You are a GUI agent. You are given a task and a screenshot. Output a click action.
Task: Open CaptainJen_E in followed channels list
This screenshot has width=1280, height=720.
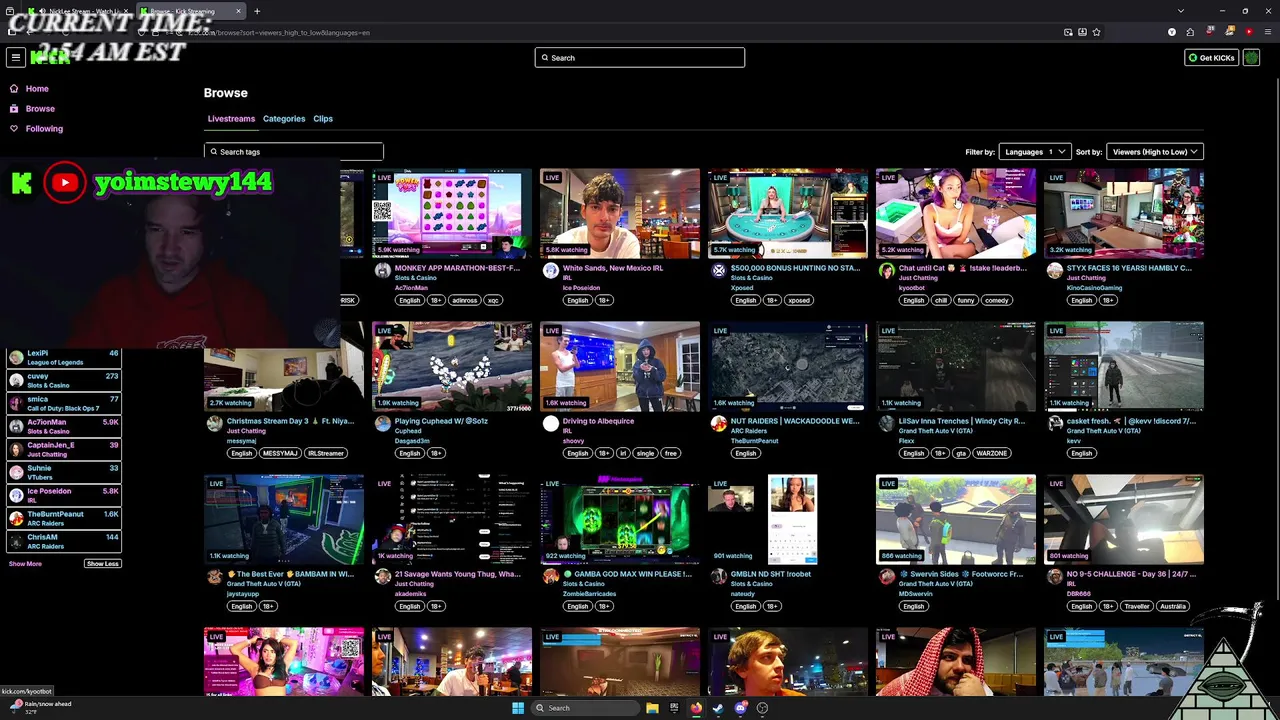pos(65,449)
